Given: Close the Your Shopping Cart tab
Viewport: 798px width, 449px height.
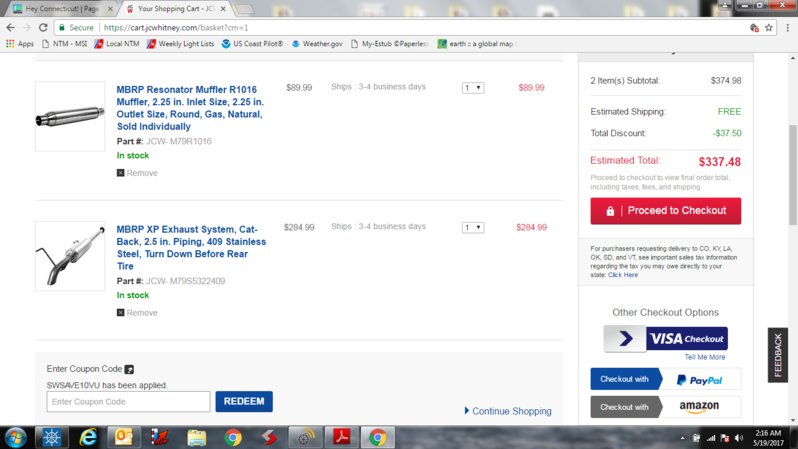Looking at the screenshot, I should click(x=223, y=9).
